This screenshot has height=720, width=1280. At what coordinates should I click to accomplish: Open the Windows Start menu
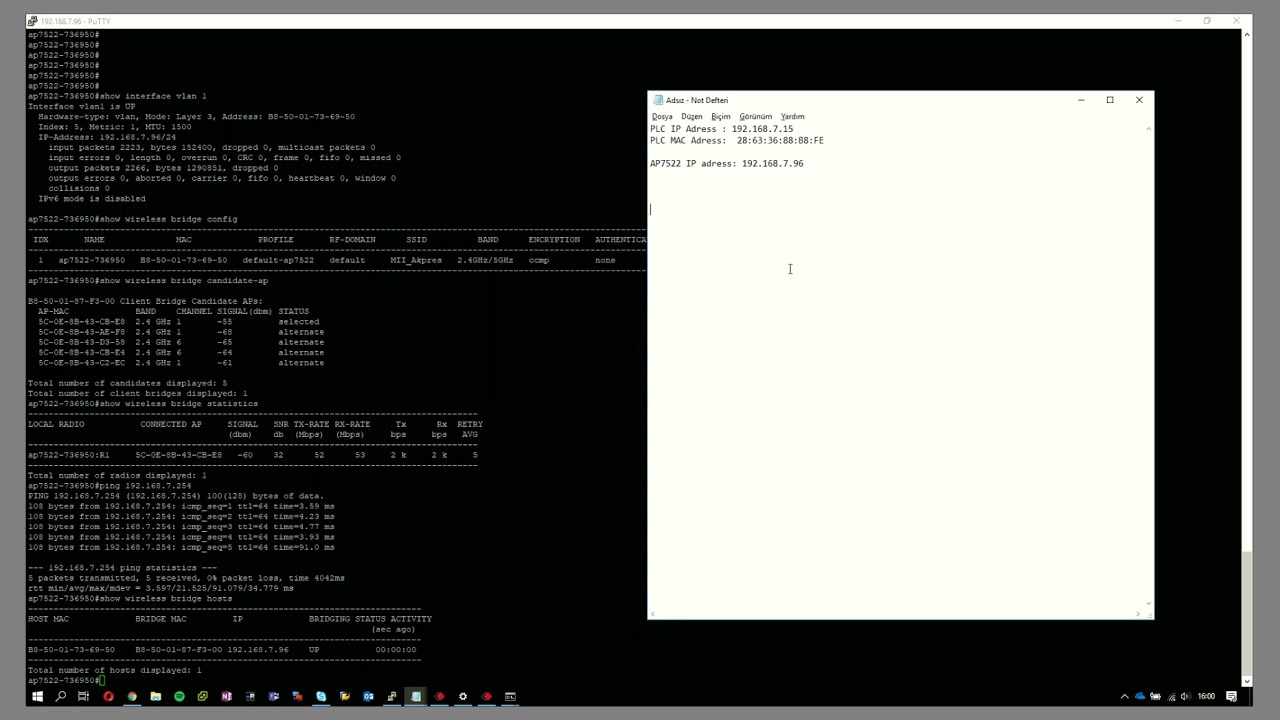(37, 696)
